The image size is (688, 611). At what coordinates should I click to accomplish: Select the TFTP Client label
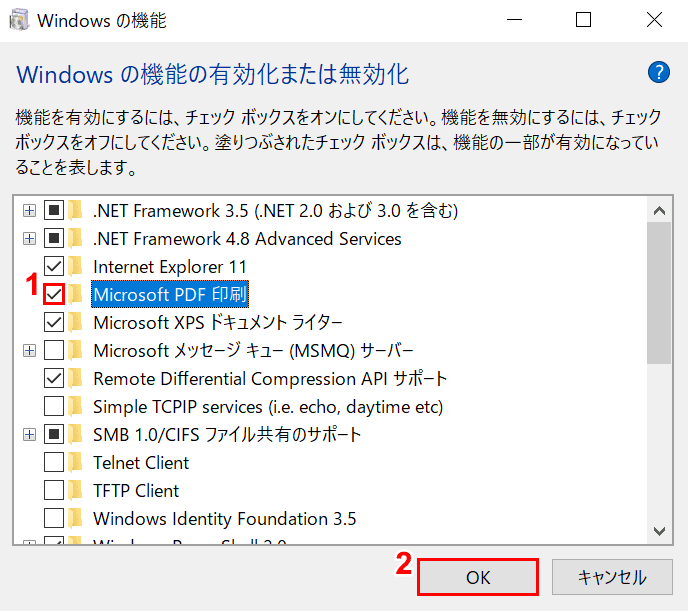click(x=136, y=491)
